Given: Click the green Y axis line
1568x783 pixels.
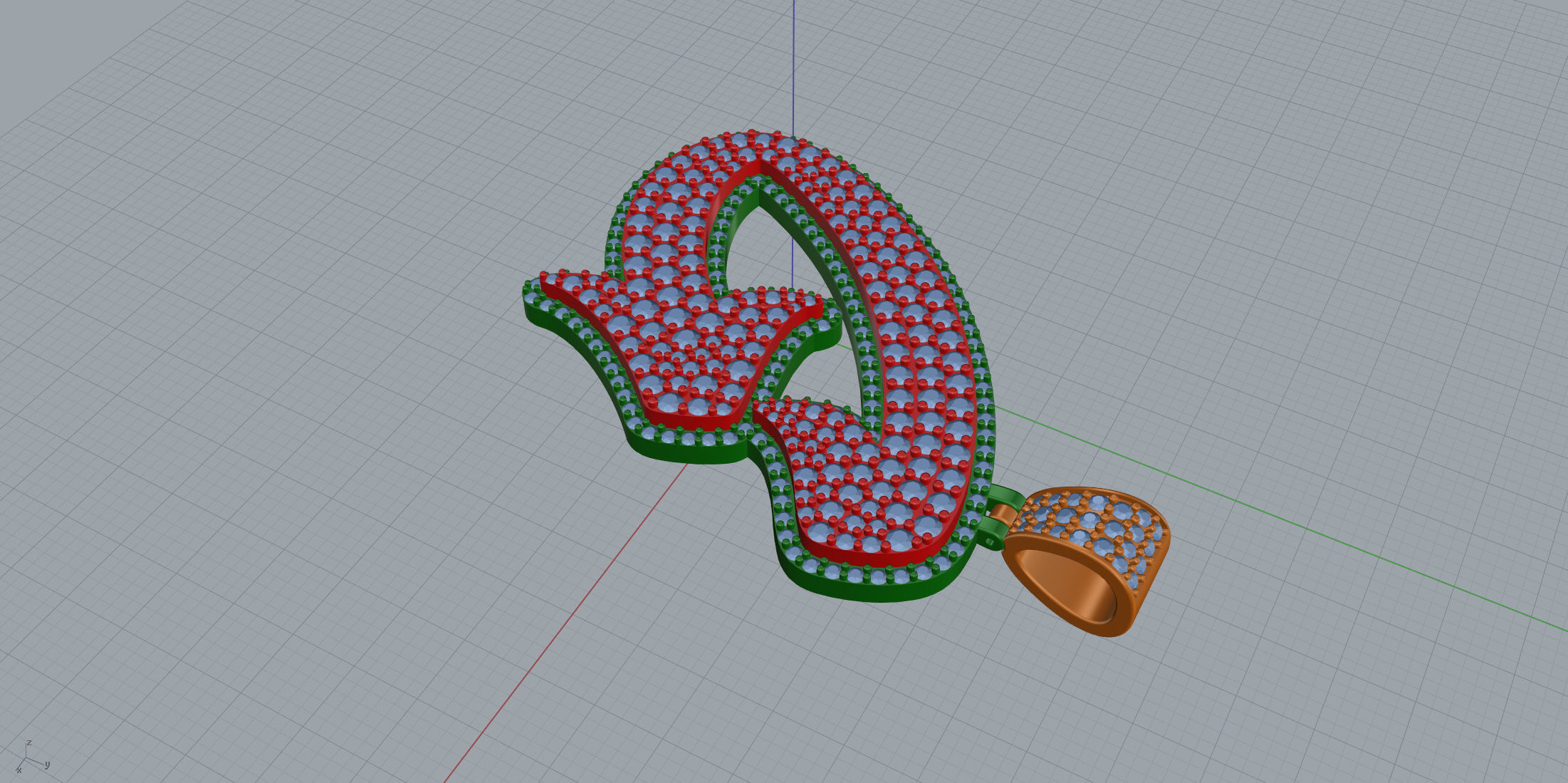Looking at the screenshot, I should point(1282,520).
